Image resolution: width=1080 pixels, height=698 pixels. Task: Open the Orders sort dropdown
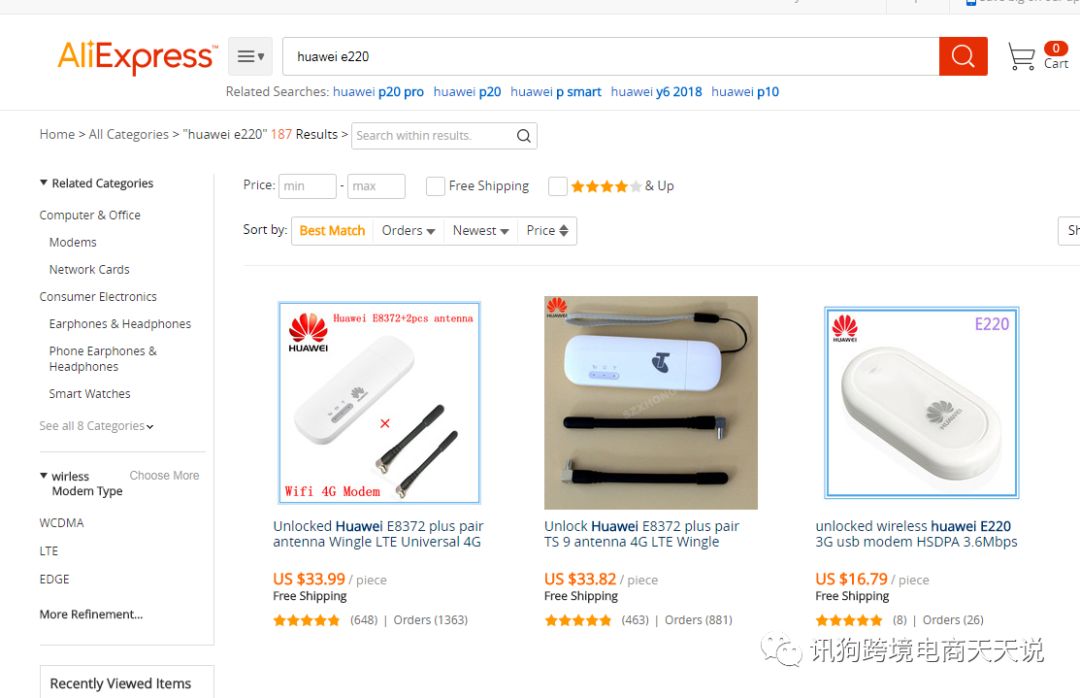408,231
